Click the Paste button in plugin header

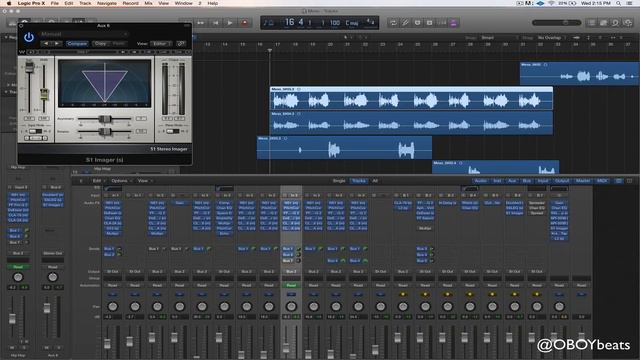(x=118, y=43)
